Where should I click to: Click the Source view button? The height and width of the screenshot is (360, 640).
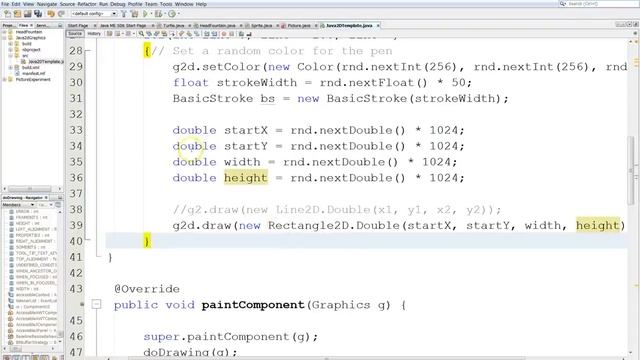75,33
